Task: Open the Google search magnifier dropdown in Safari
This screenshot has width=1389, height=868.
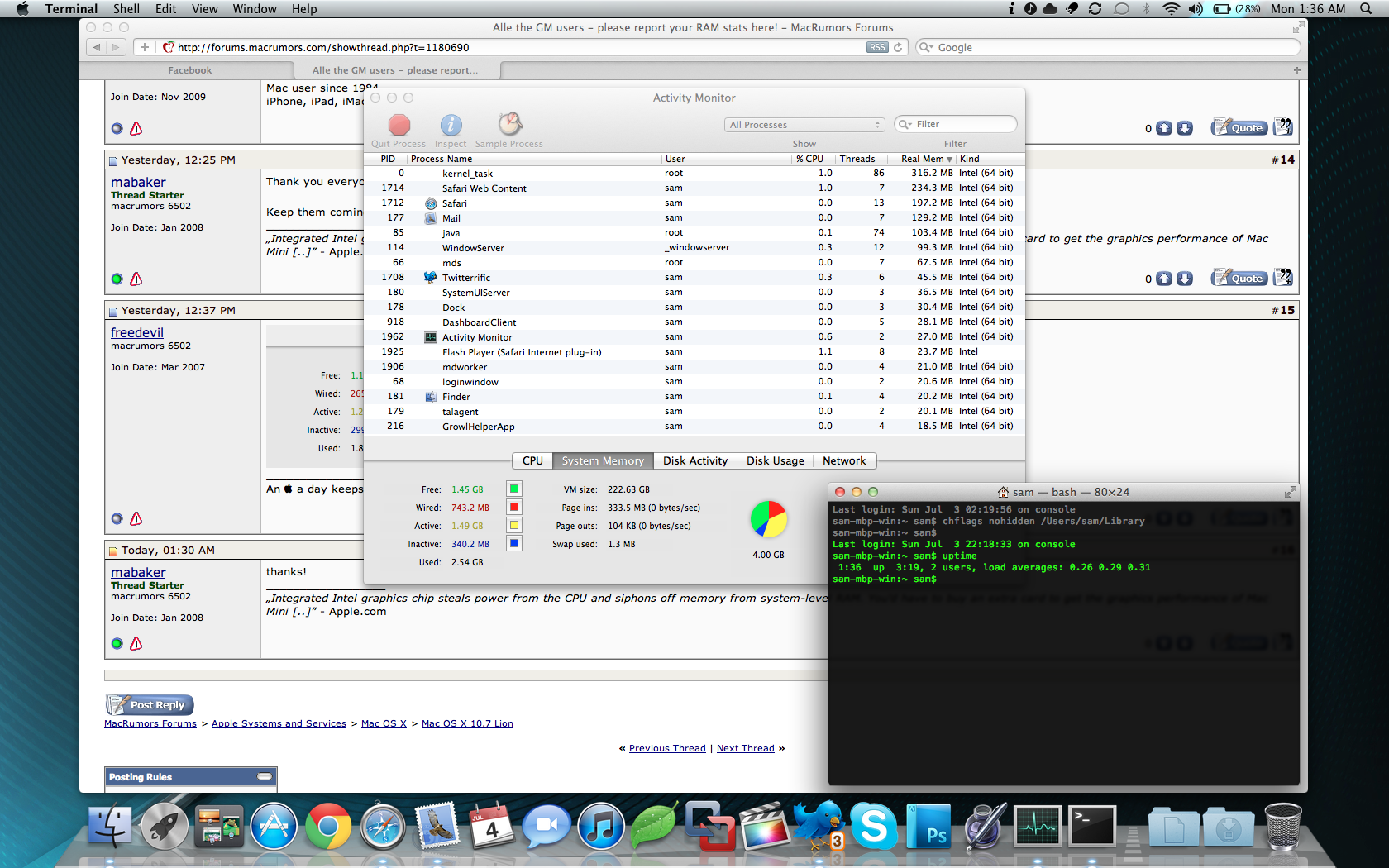Action: 927,47
